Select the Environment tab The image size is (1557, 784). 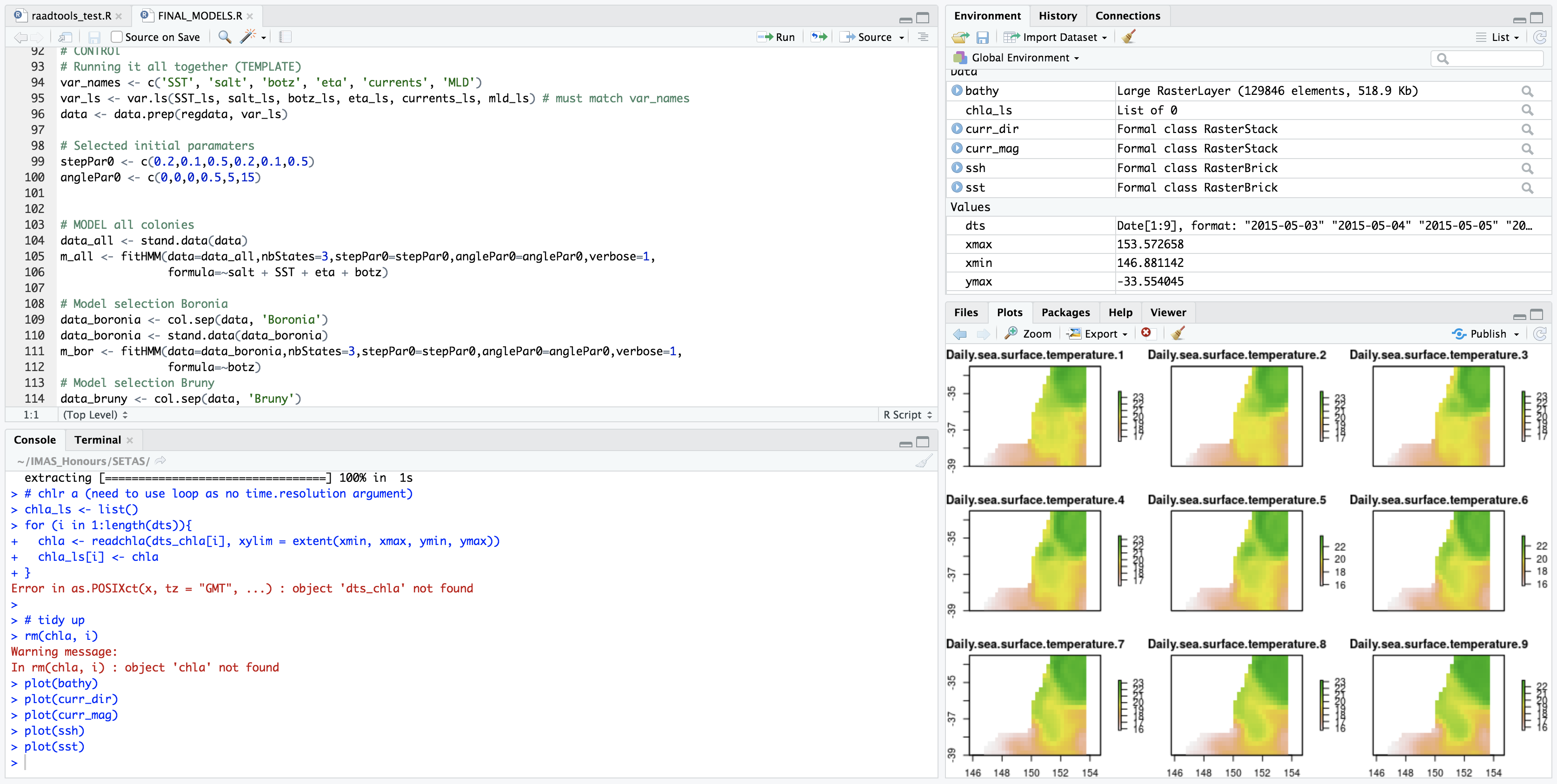(987, 15)
